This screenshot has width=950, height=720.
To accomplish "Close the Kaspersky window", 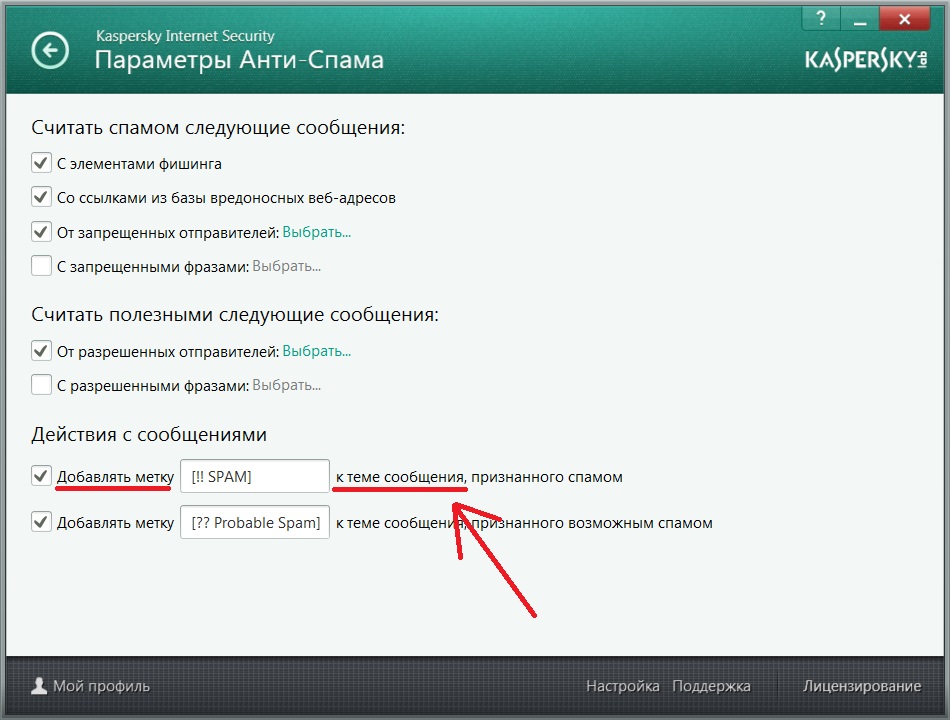I will coord(905,19).
